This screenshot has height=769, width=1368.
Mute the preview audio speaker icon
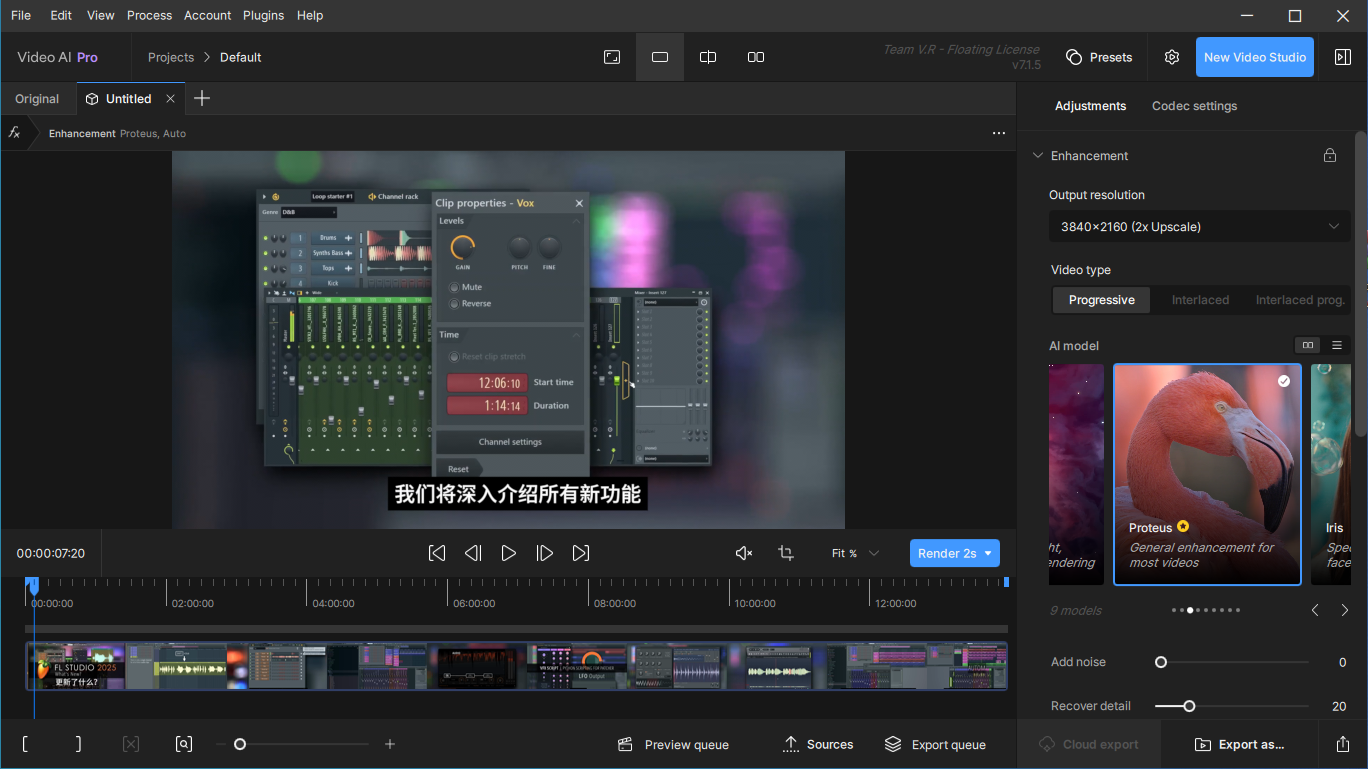pyautogui.click(x=743, y=553)
